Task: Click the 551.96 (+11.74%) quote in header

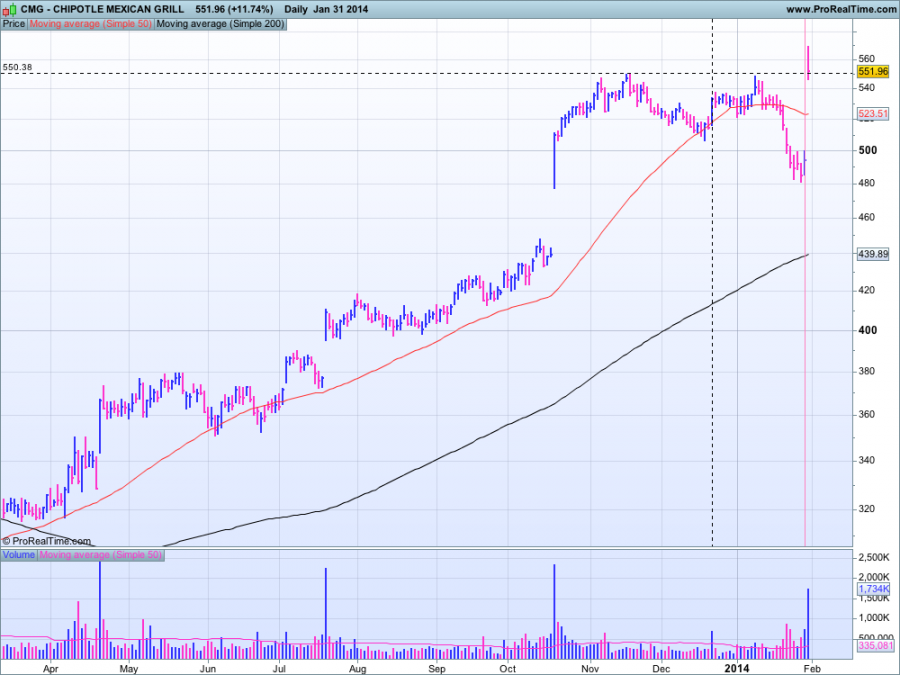Action: point(234,9)
